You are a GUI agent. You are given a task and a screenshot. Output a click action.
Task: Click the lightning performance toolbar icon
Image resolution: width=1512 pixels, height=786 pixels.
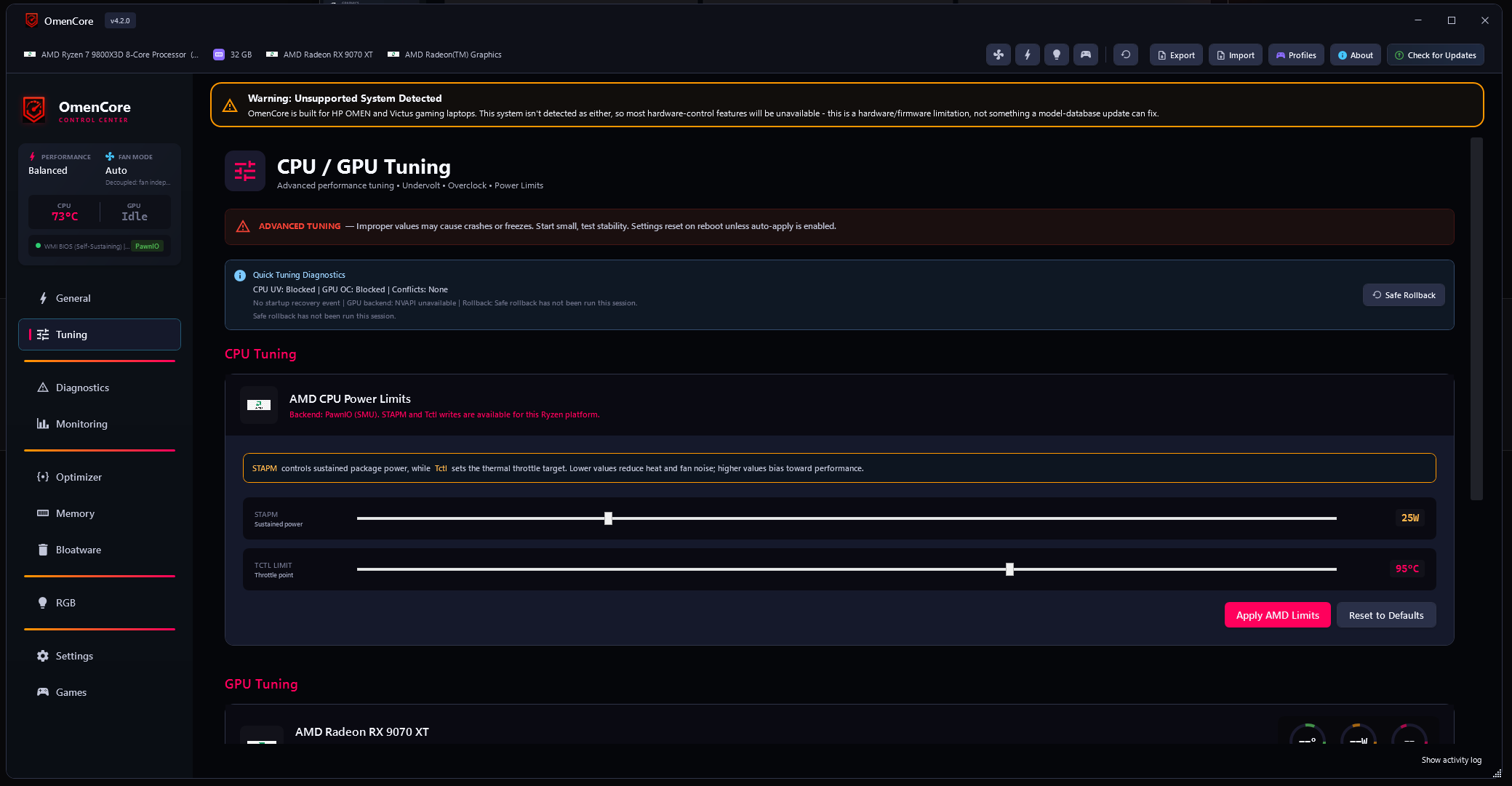coord(1028,55)
